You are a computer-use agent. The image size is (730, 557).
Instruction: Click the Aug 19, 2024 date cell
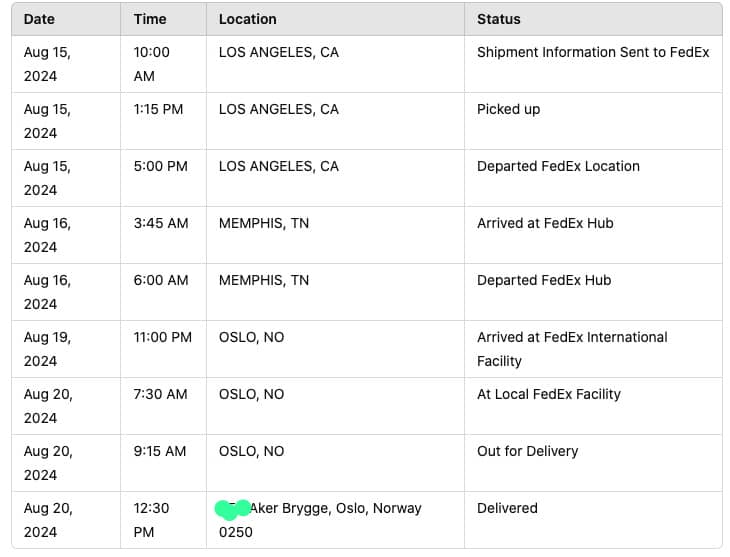tap(48, 348)
